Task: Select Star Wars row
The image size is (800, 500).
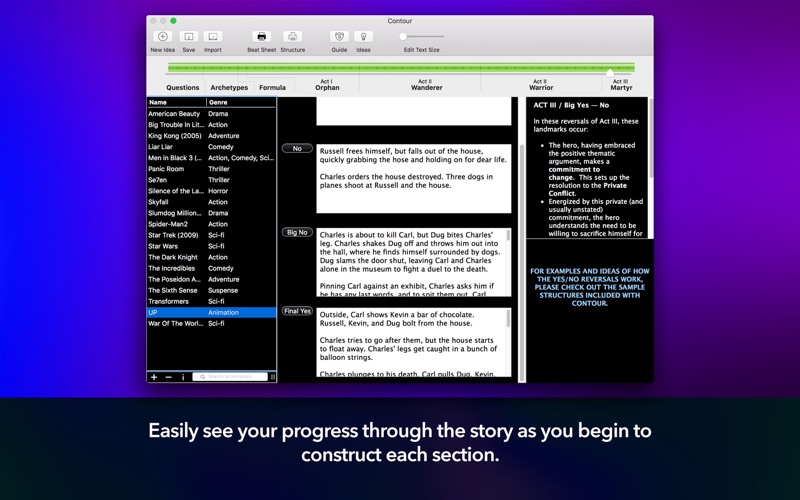Action: click(x=212, y=246)
